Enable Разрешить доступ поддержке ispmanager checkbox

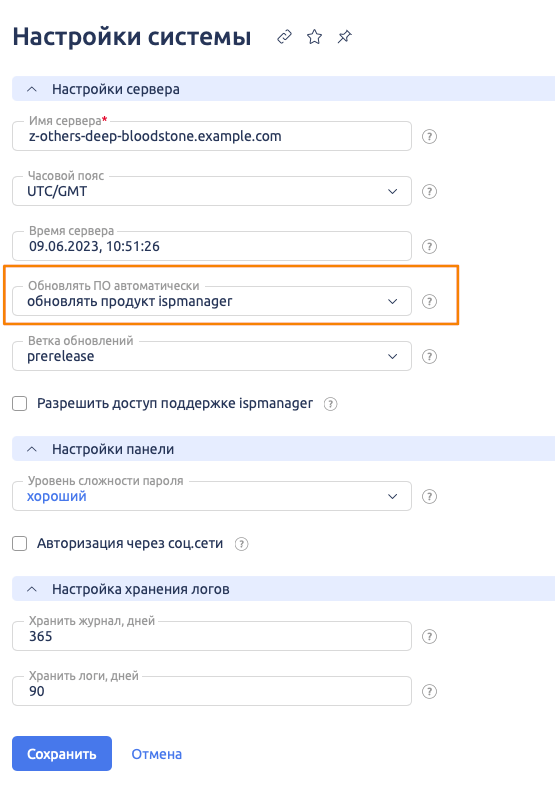tap(20, 404)
